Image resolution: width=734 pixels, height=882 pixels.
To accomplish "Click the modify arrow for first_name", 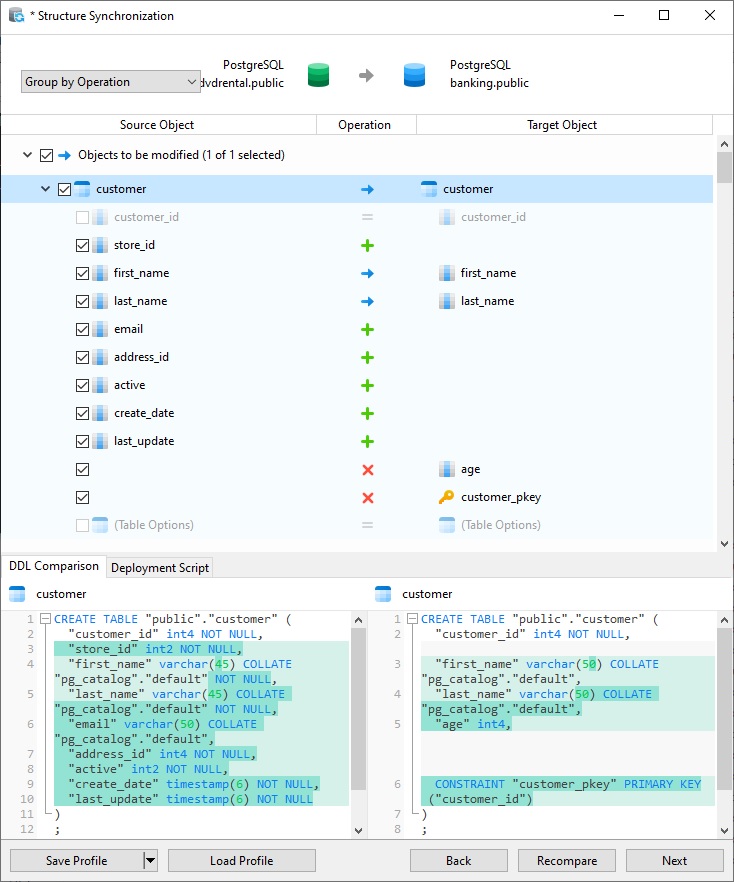I will click(367, 273).
